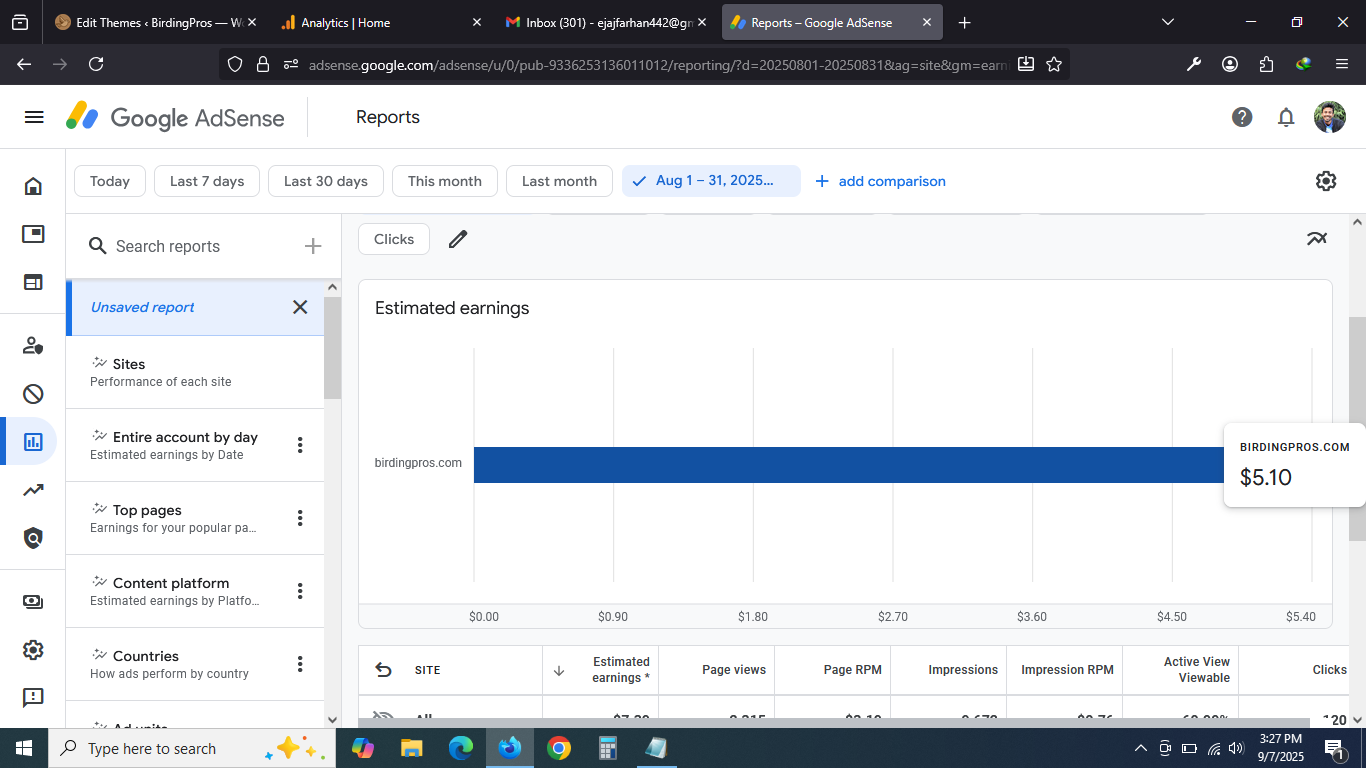The image size is (1366, 768).
Task: Open the Sites icon in the left sidebar
Action: (33, 282)
